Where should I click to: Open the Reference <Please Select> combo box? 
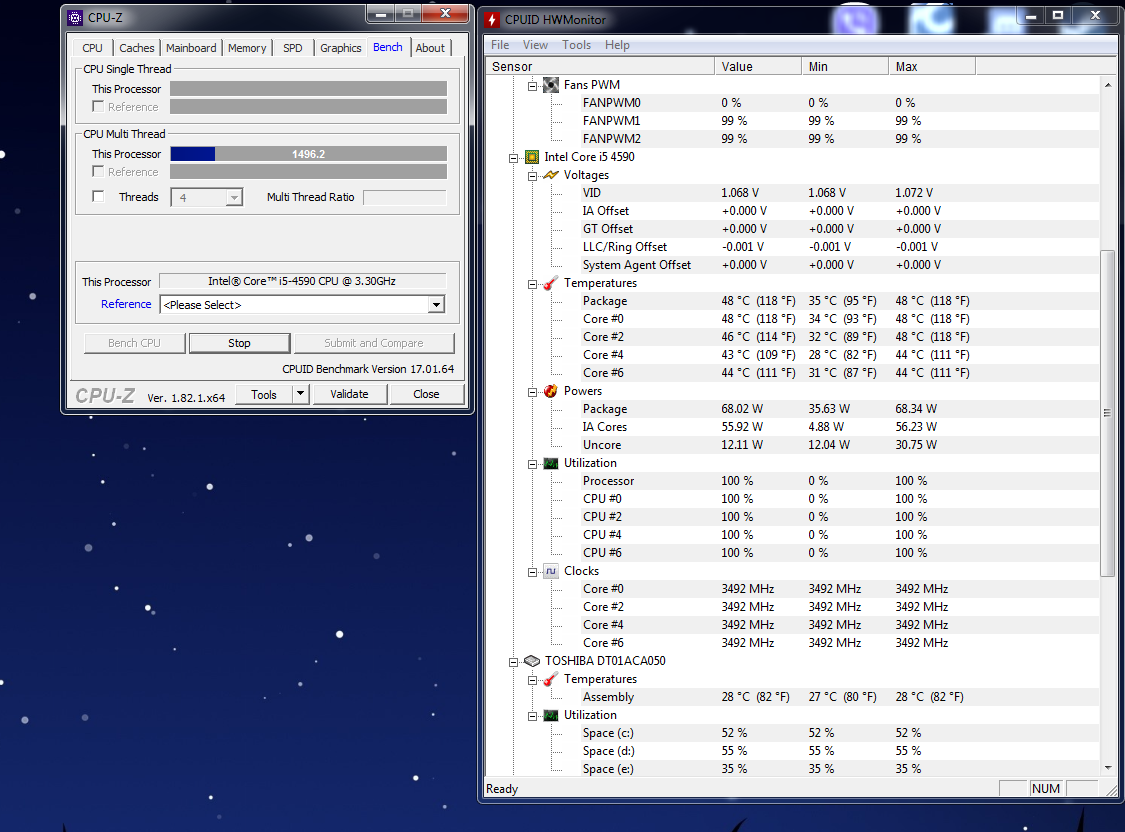pos(302,305)
